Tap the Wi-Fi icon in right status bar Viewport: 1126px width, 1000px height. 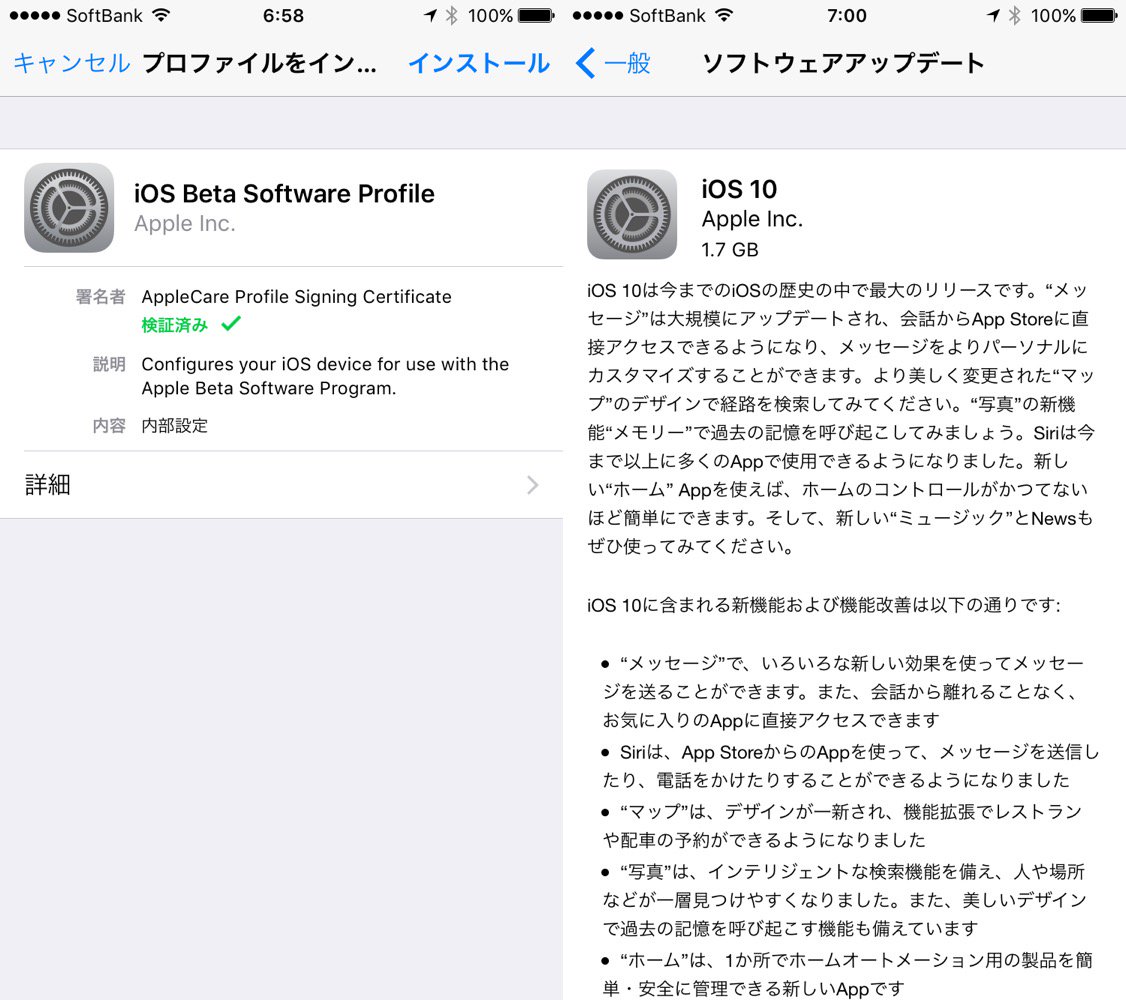click(x=725, y=15)
